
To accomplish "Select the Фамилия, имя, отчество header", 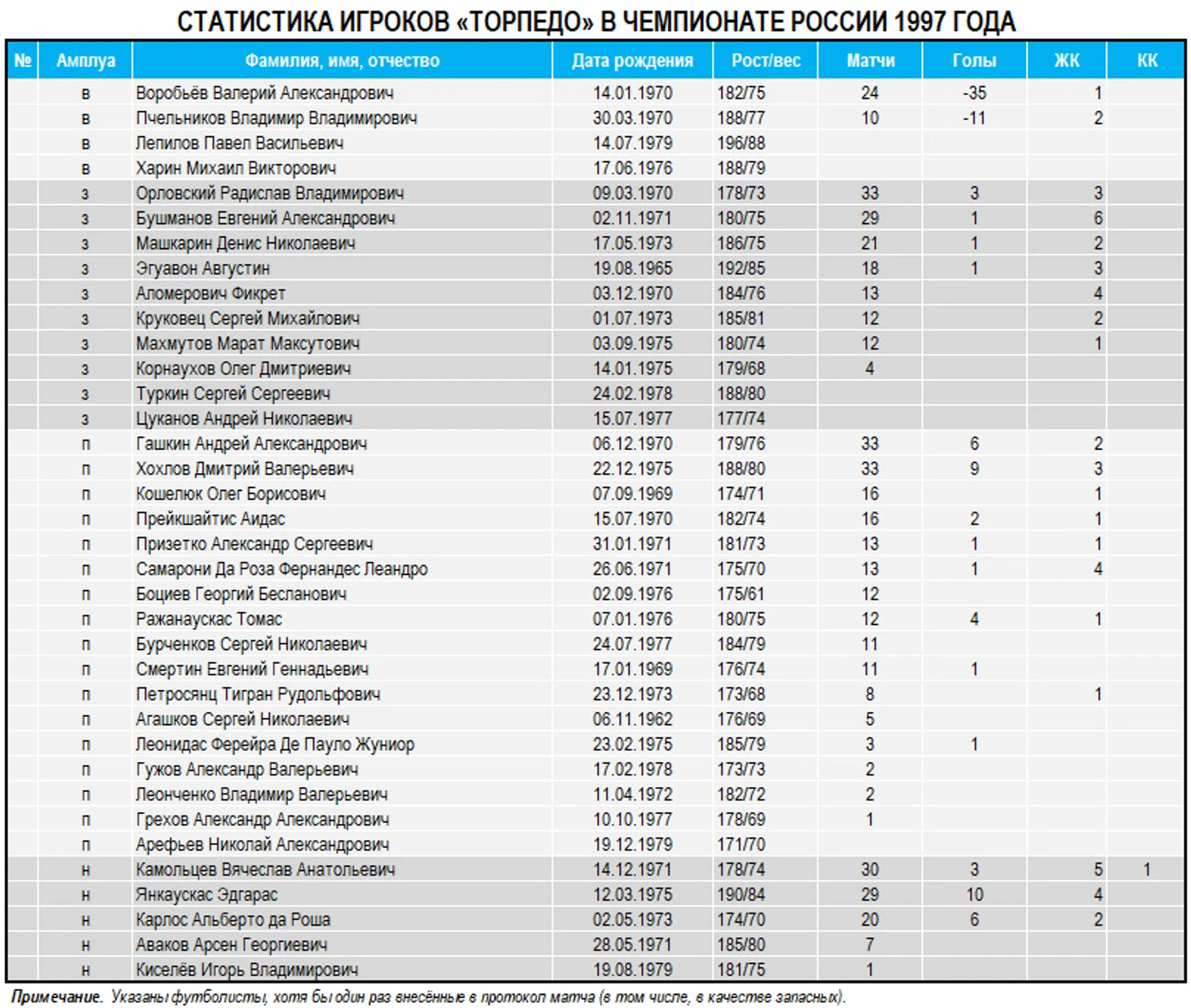I will coord(342,60).
